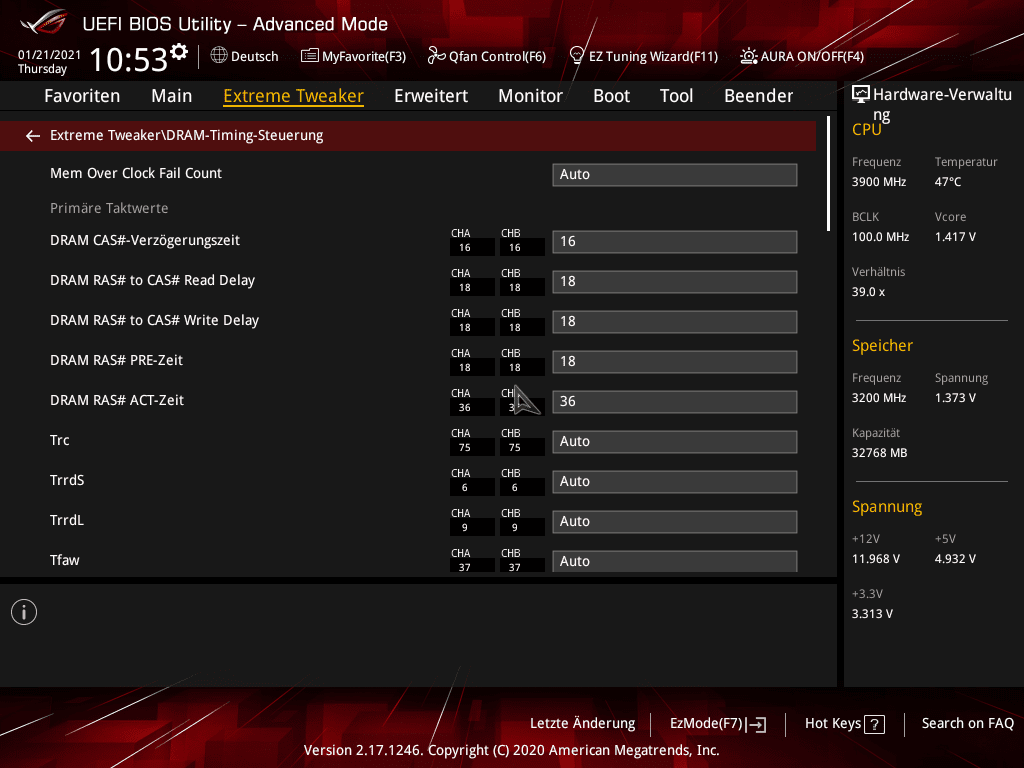Open the Beenden tab
The width and height of the screenshot is (1024, 768).
[759, 96]
